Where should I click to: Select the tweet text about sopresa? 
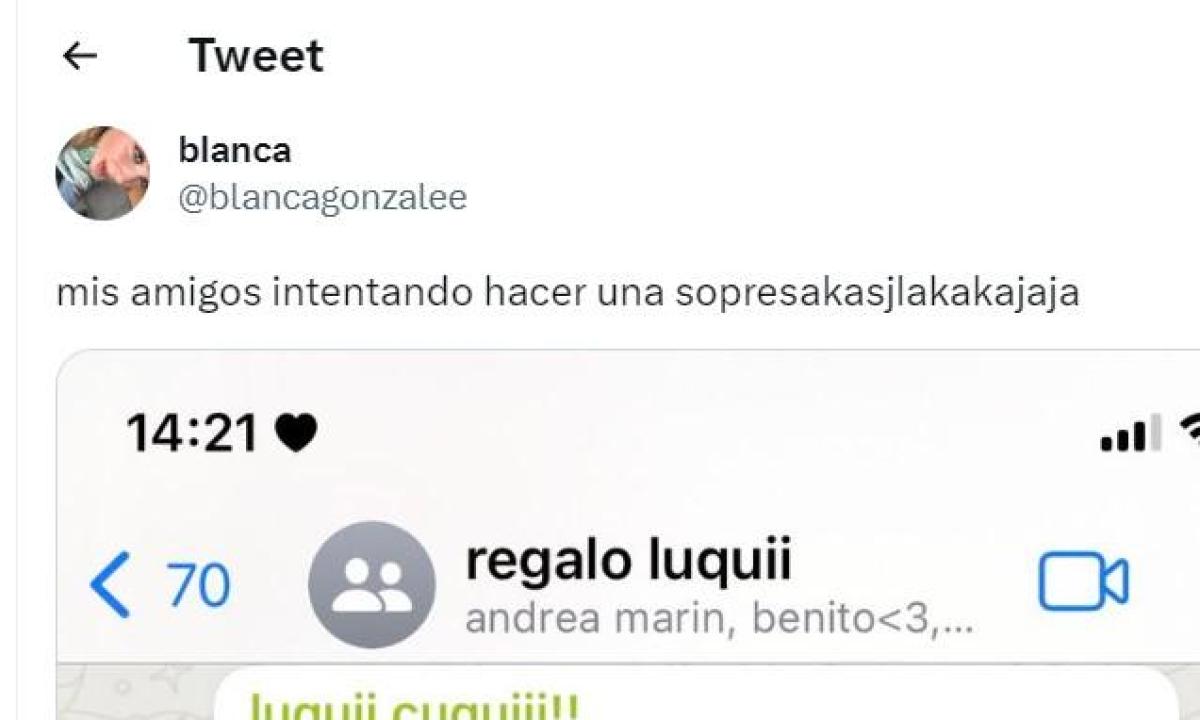[568, 294]
